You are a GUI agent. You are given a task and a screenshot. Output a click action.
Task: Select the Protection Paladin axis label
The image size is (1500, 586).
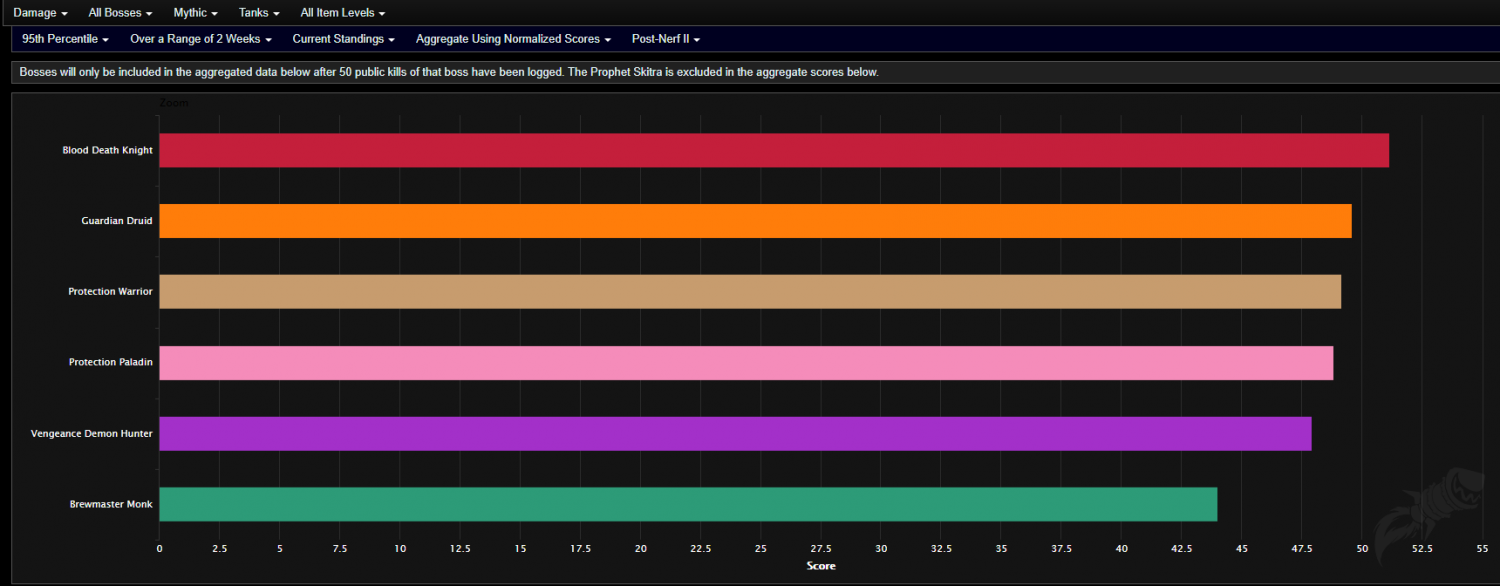[111, 362]
